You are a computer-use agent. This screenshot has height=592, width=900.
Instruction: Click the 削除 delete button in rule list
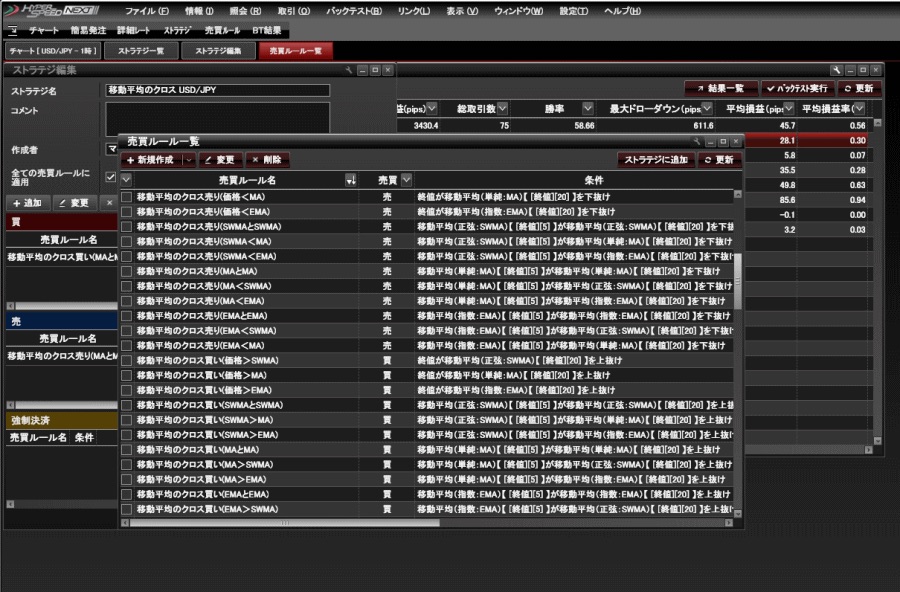(267, 160)
